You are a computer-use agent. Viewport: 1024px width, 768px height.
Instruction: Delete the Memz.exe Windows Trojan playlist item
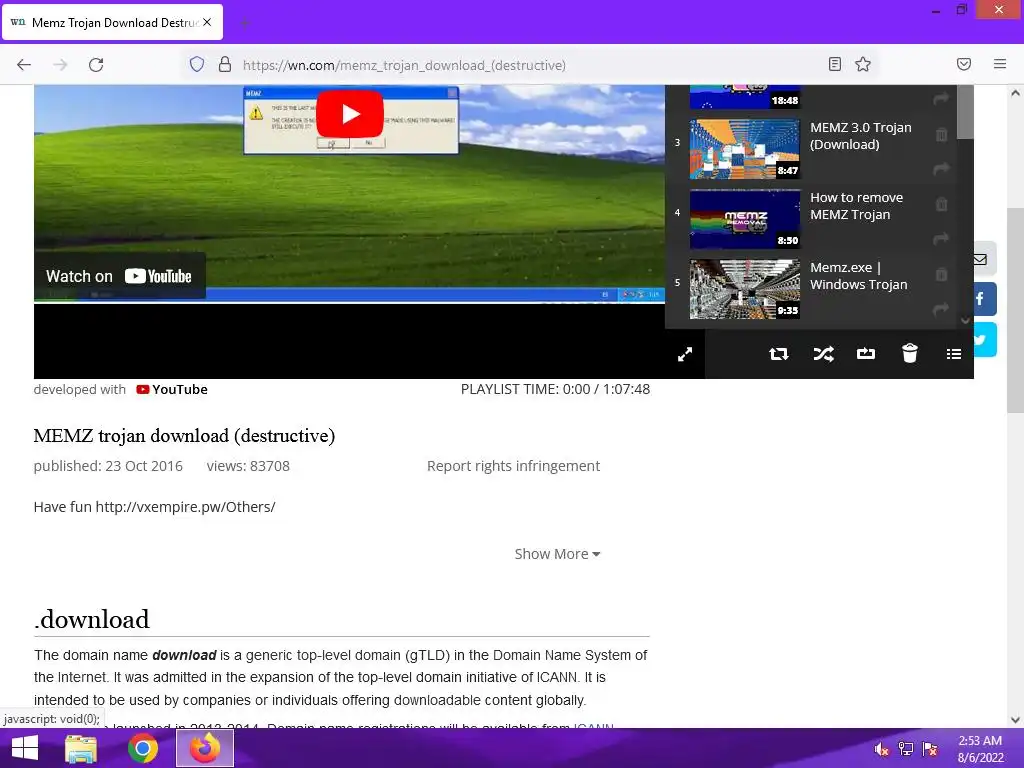tap(941, 274)
